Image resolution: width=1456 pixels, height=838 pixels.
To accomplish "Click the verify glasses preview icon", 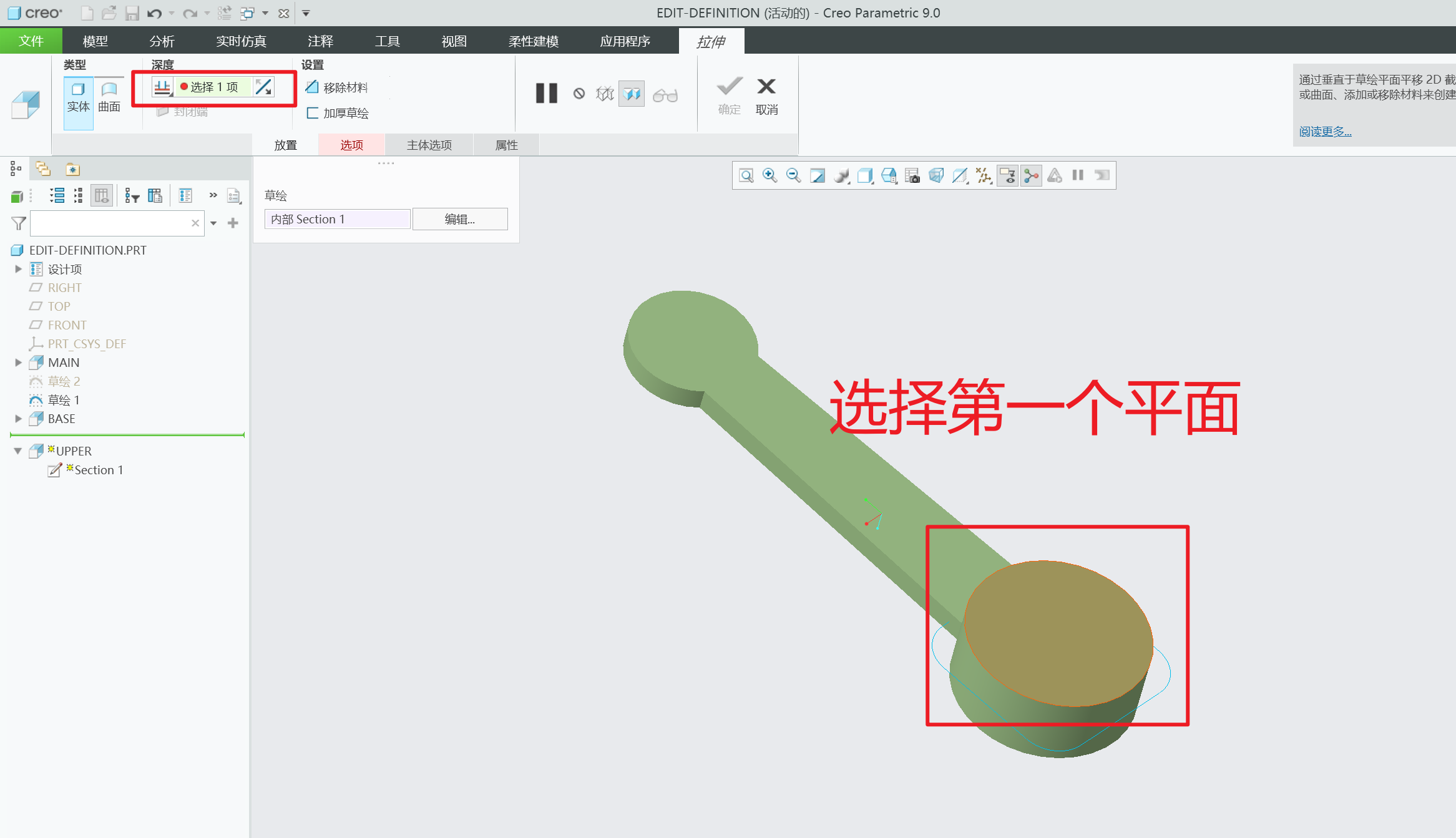I will (665, 95).
